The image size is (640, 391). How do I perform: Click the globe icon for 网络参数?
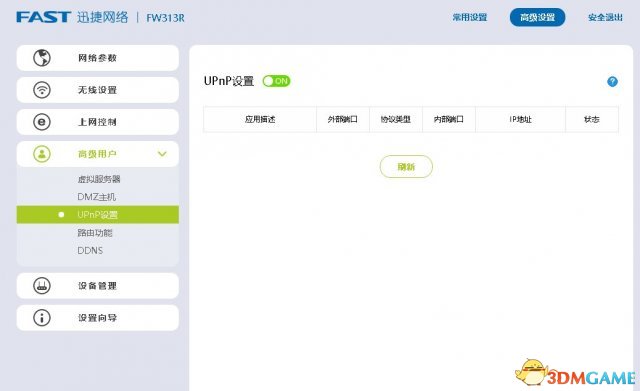point(42,58)
